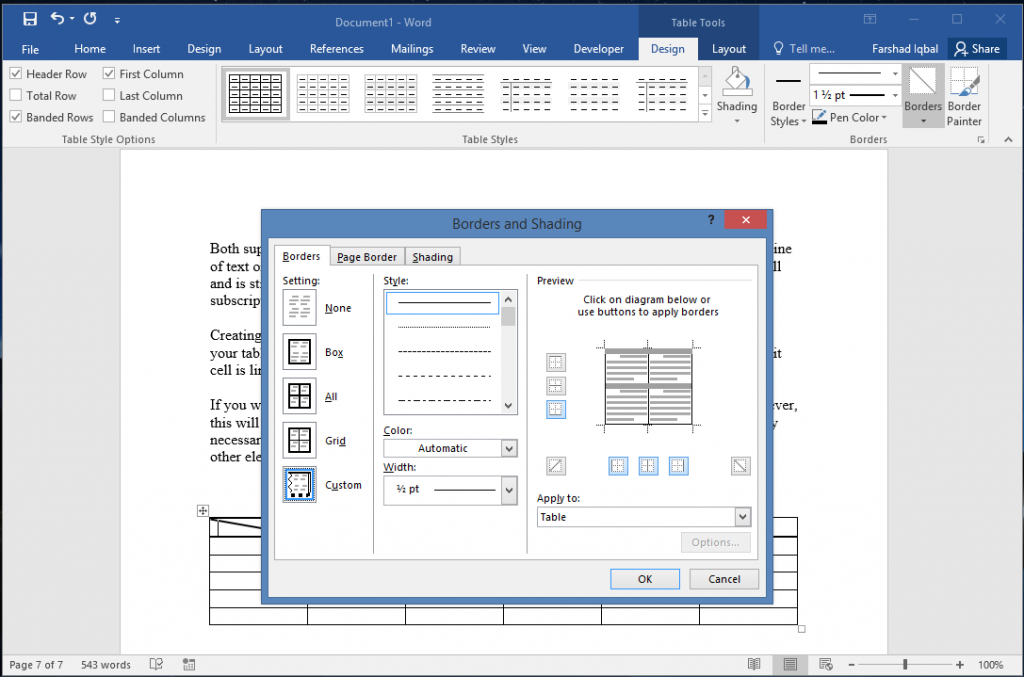
Task: Open the border Width dropdown
Action: pyautogui.click(x=508, y=490)
